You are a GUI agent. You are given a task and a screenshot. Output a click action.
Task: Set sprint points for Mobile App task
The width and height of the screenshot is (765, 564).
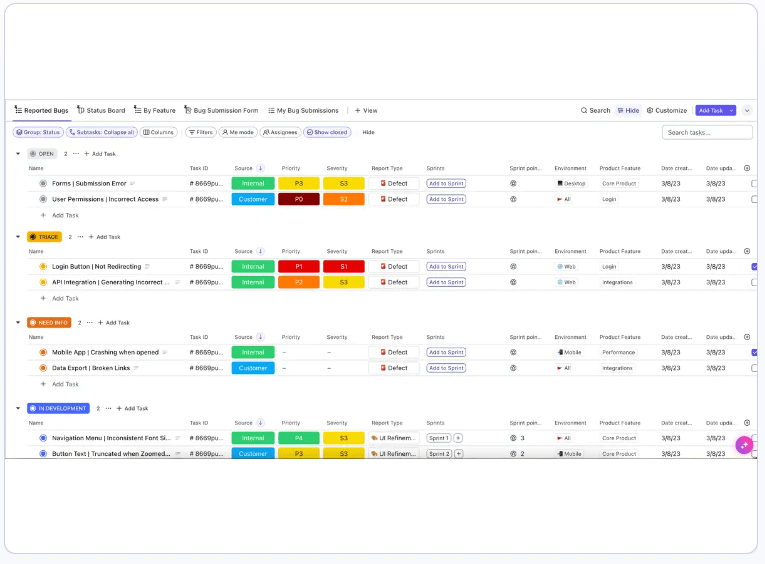[513, 352]
